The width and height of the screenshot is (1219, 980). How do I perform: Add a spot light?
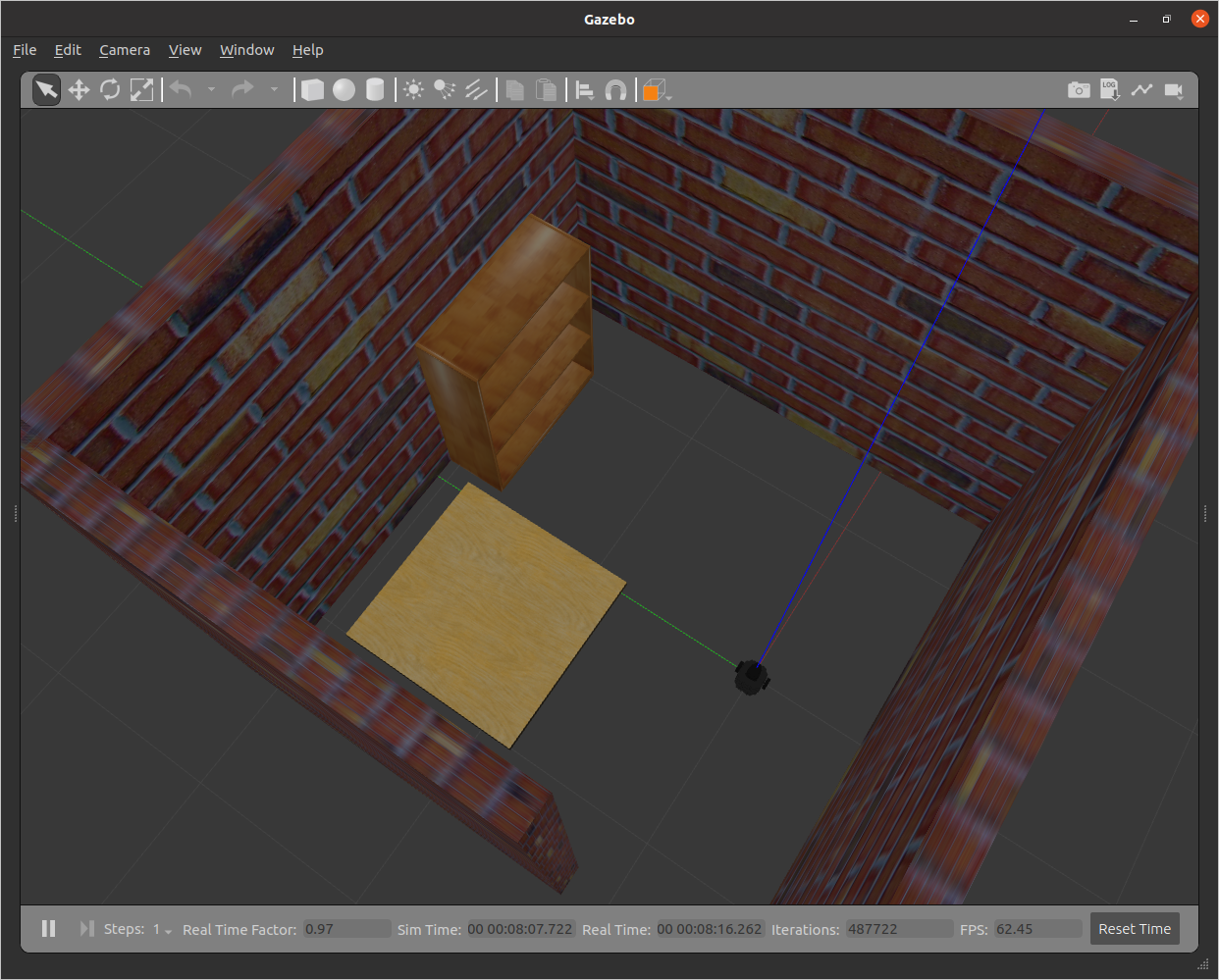(445, 90)
